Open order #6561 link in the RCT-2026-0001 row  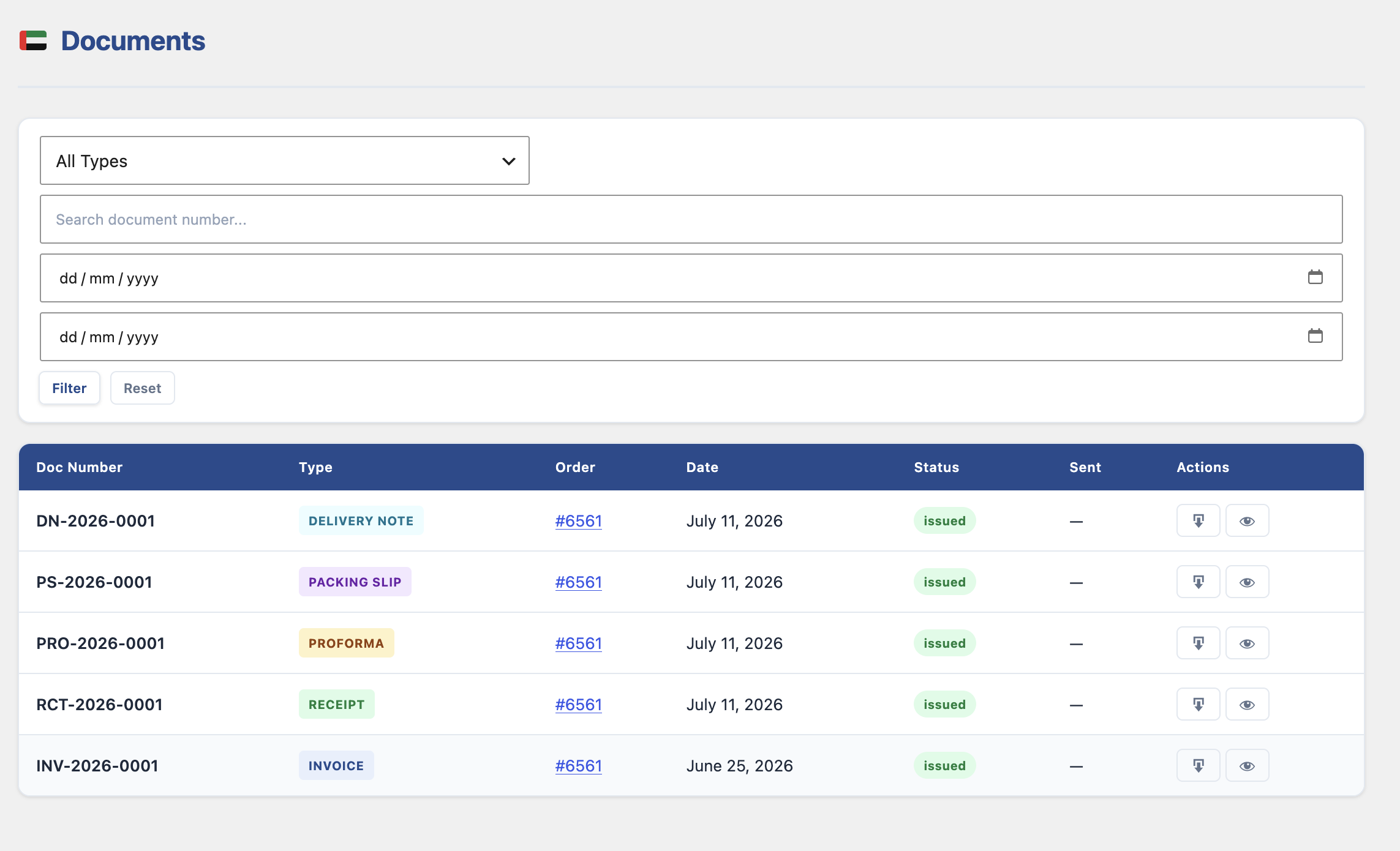click(578, 705)
